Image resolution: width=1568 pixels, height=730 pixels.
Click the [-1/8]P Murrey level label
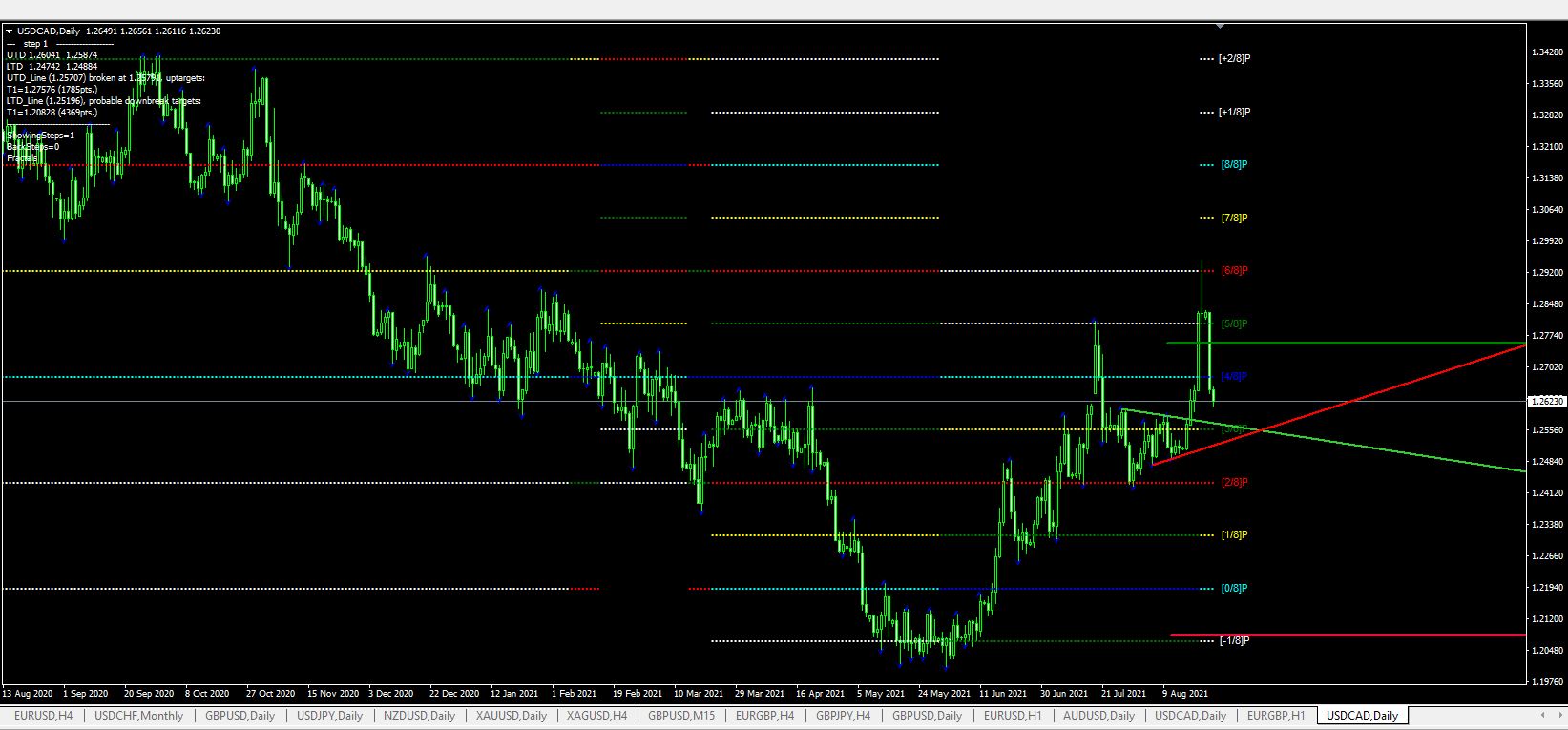[1234, 641]
